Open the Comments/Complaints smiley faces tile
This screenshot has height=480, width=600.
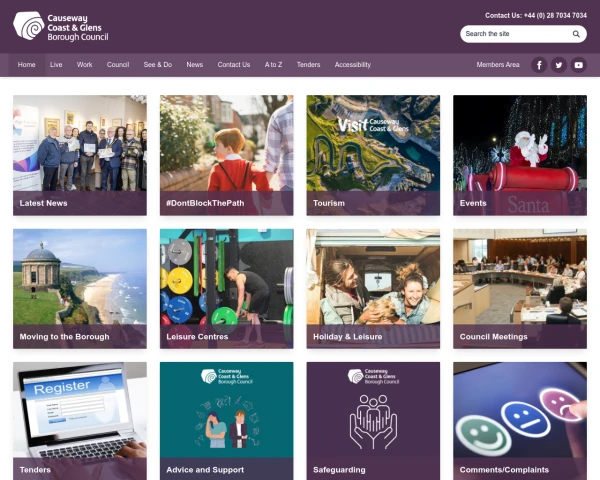(x=520, y=421)
